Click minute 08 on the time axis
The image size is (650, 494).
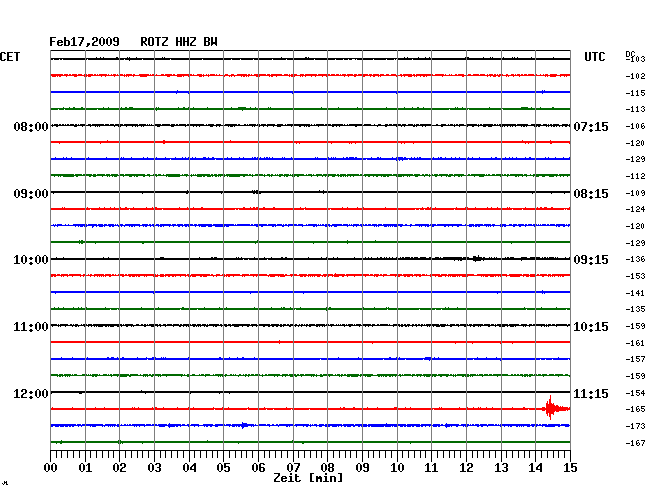click(327, 468)
